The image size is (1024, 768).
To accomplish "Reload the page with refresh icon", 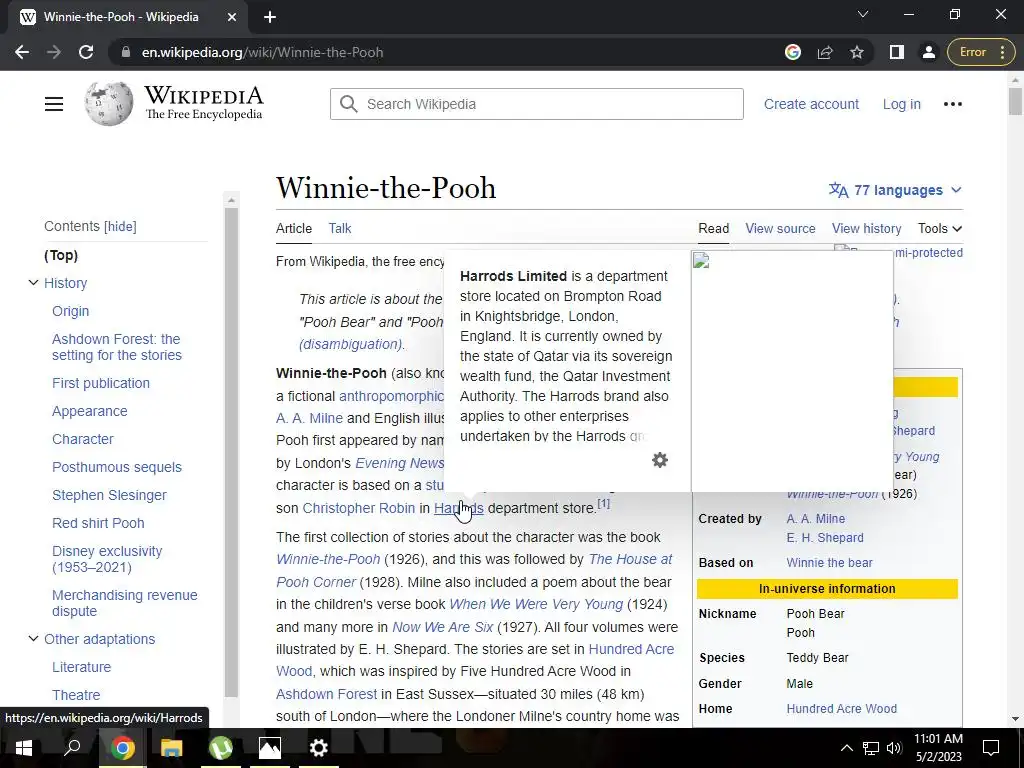I will click(x=86, y=52).
